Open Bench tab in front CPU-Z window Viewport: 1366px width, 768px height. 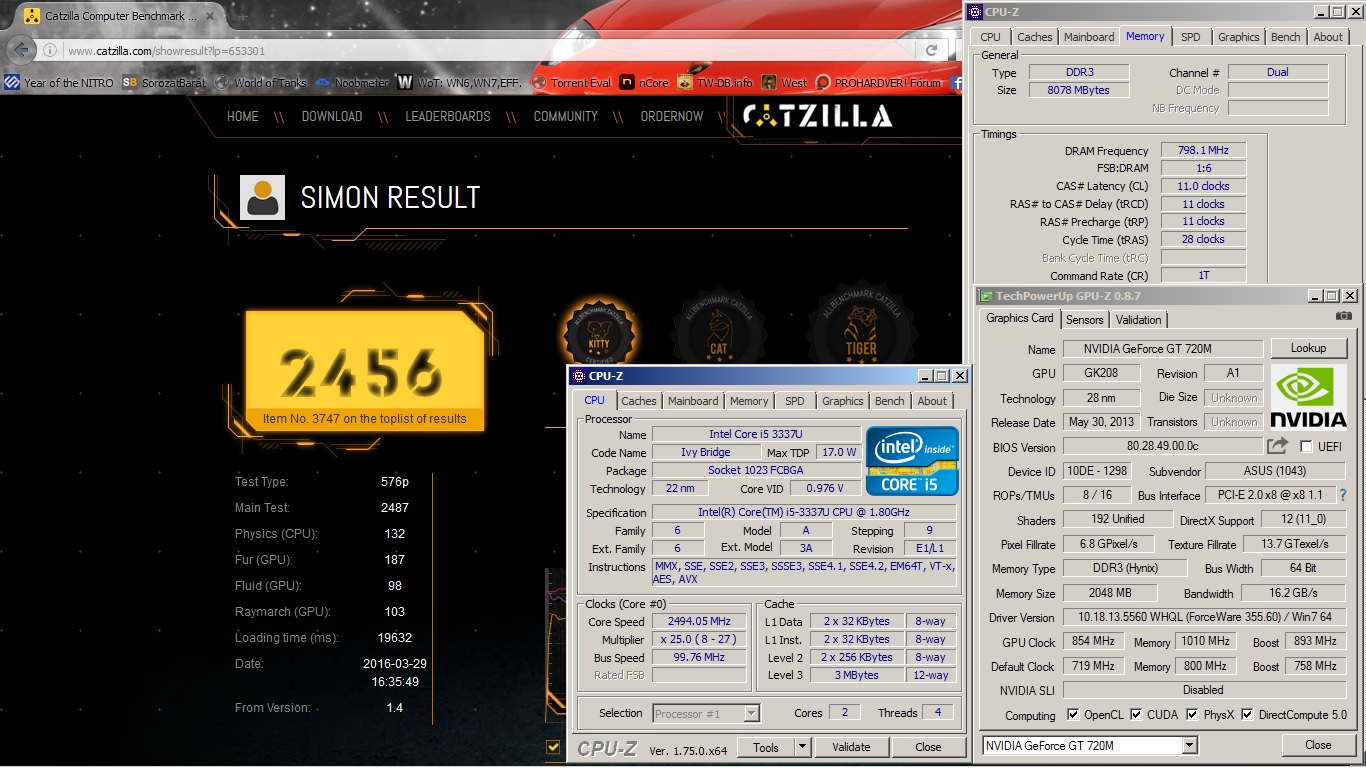pyautogui.click(x=889, y=401)
